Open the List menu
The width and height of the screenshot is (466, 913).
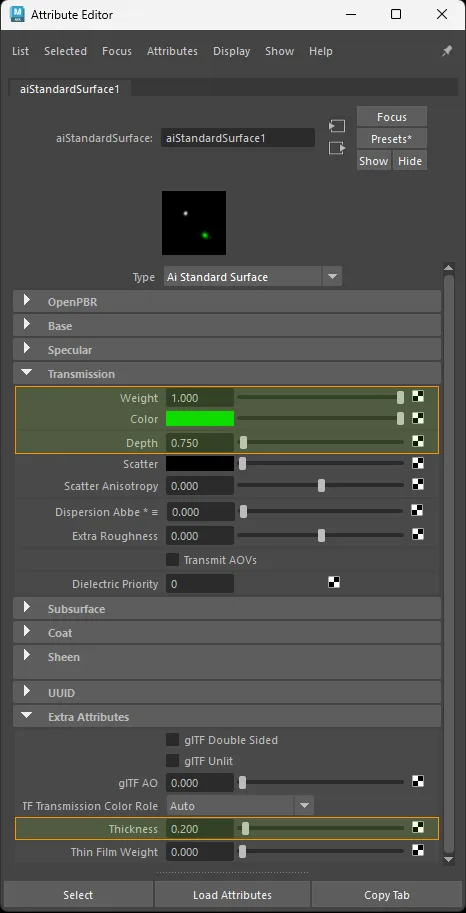[x=20, y=51]
